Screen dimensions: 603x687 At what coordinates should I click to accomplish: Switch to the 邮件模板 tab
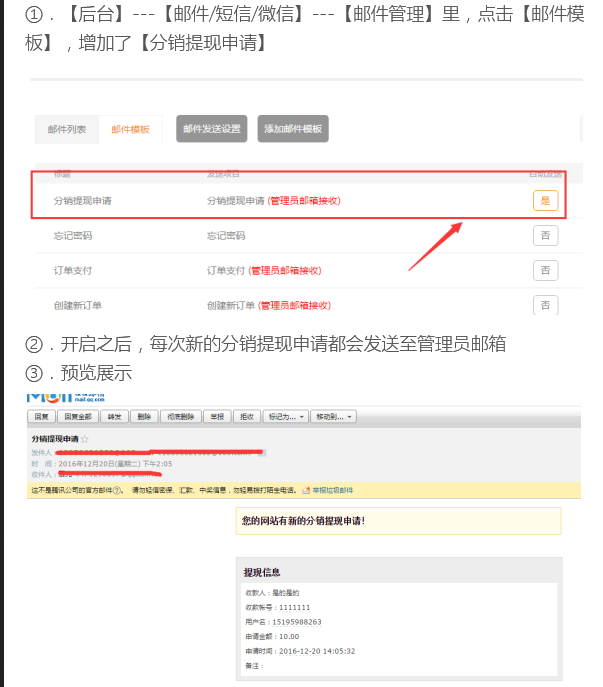tap(130, 130)
